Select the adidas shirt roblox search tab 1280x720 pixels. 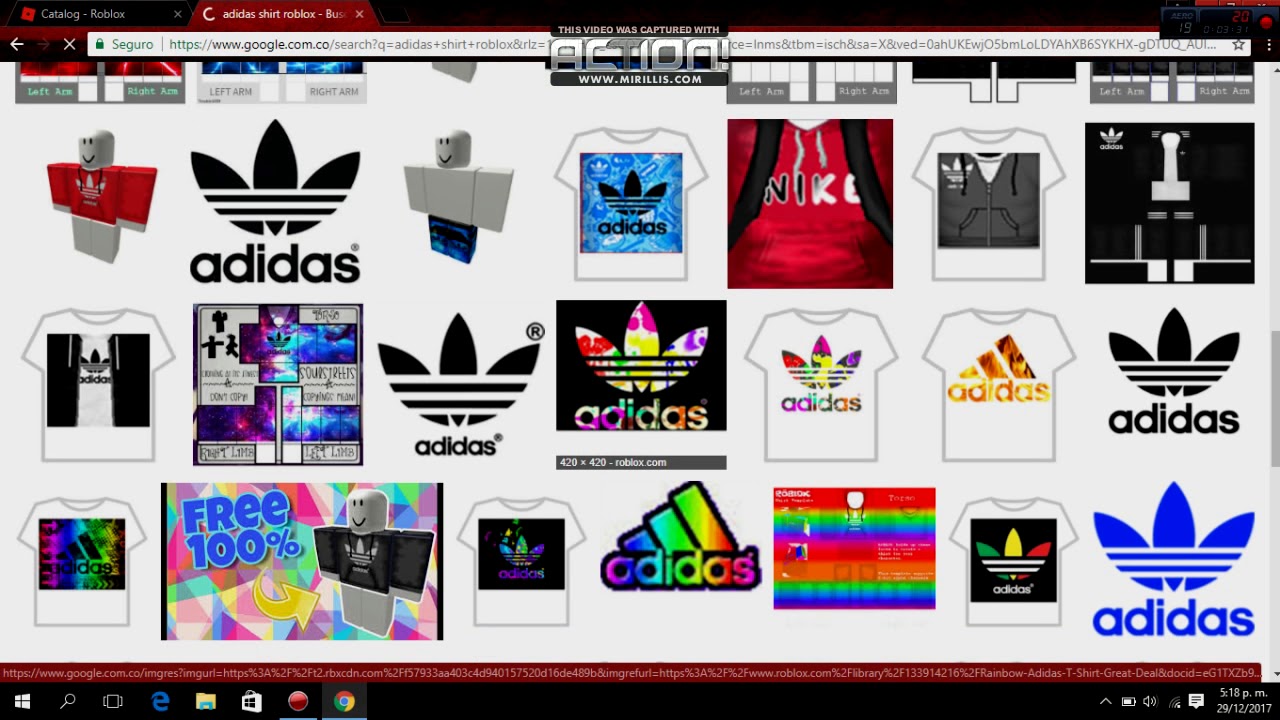point(283,14)
